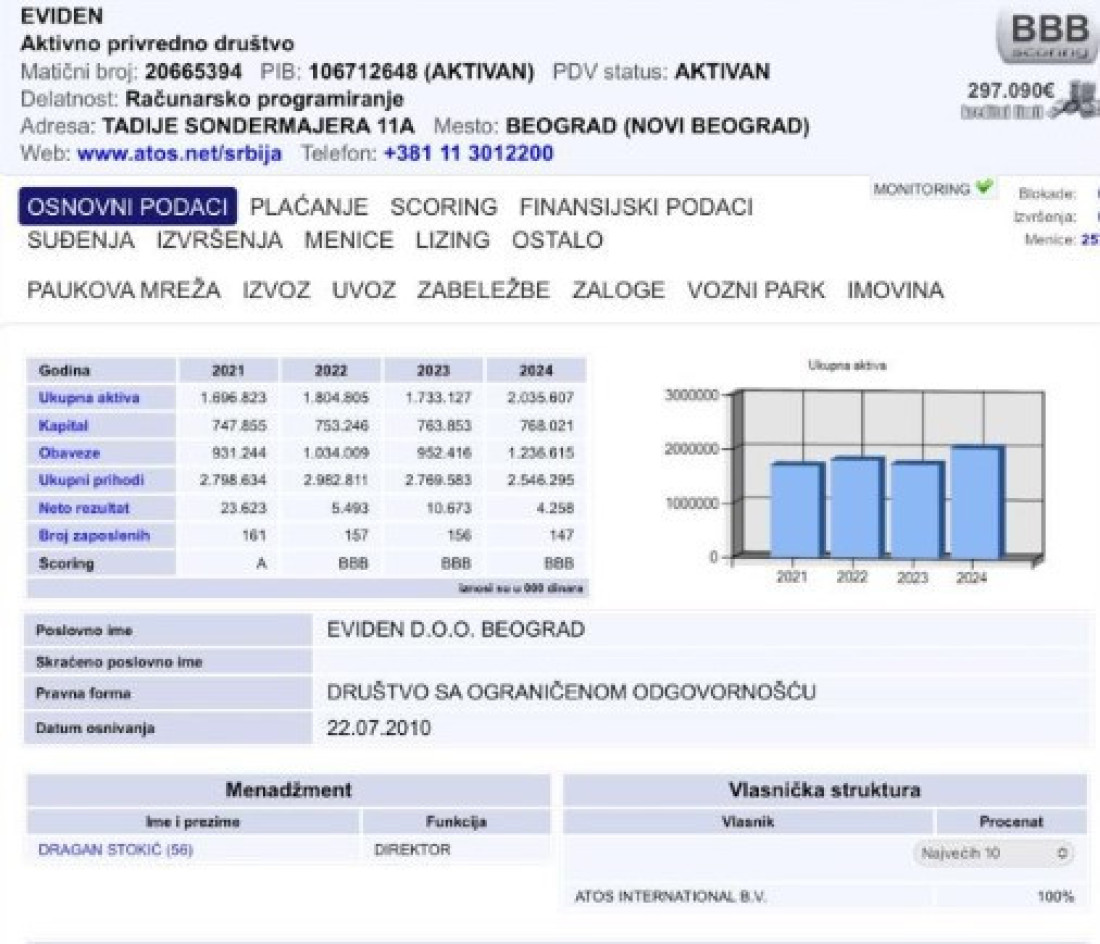Screen dimensions: 1100x944
Task: Click the coins icon beside 297.090€
Action: (1077, 104)
